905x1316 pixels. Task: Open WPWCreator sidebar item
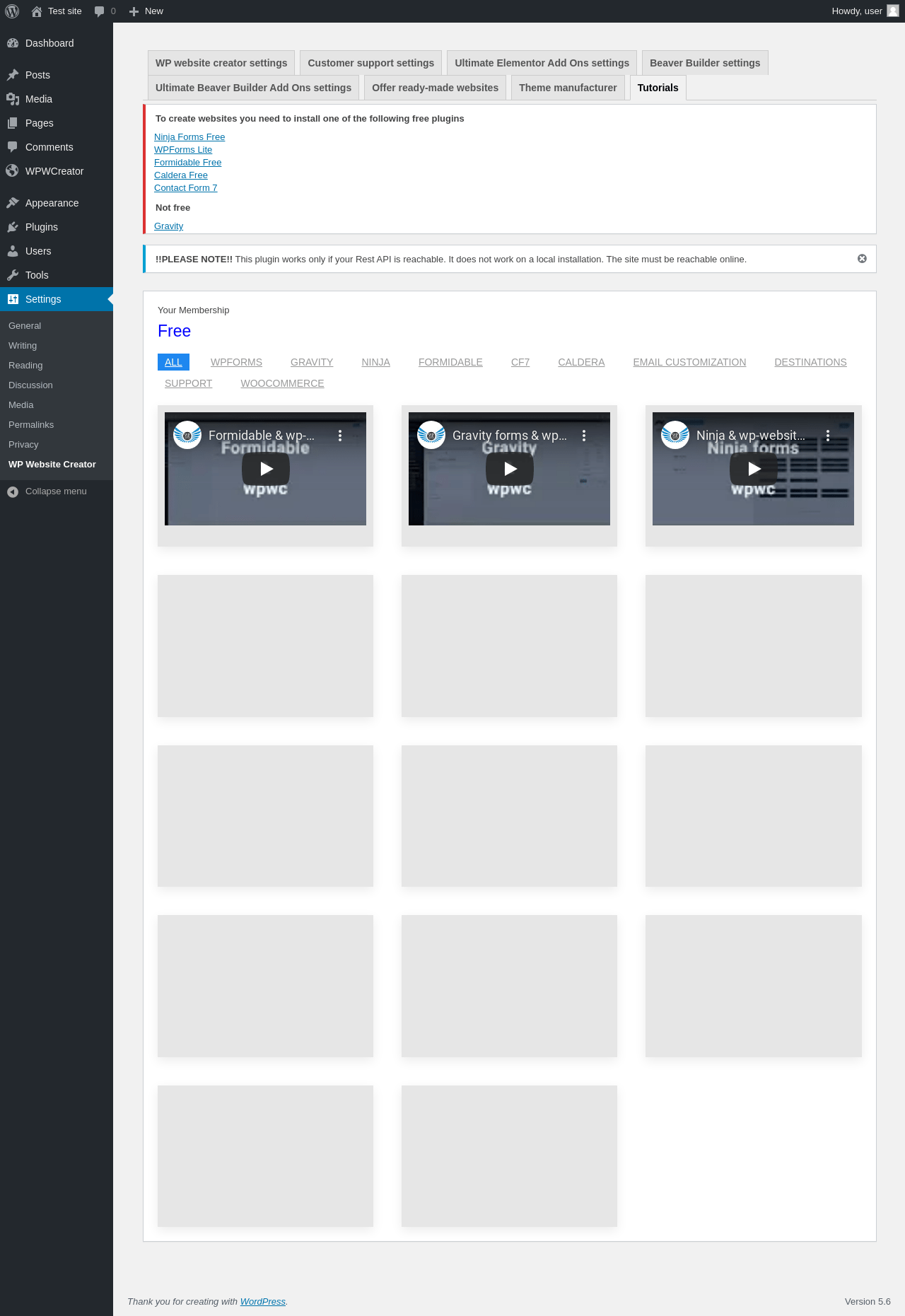point(54,171)
